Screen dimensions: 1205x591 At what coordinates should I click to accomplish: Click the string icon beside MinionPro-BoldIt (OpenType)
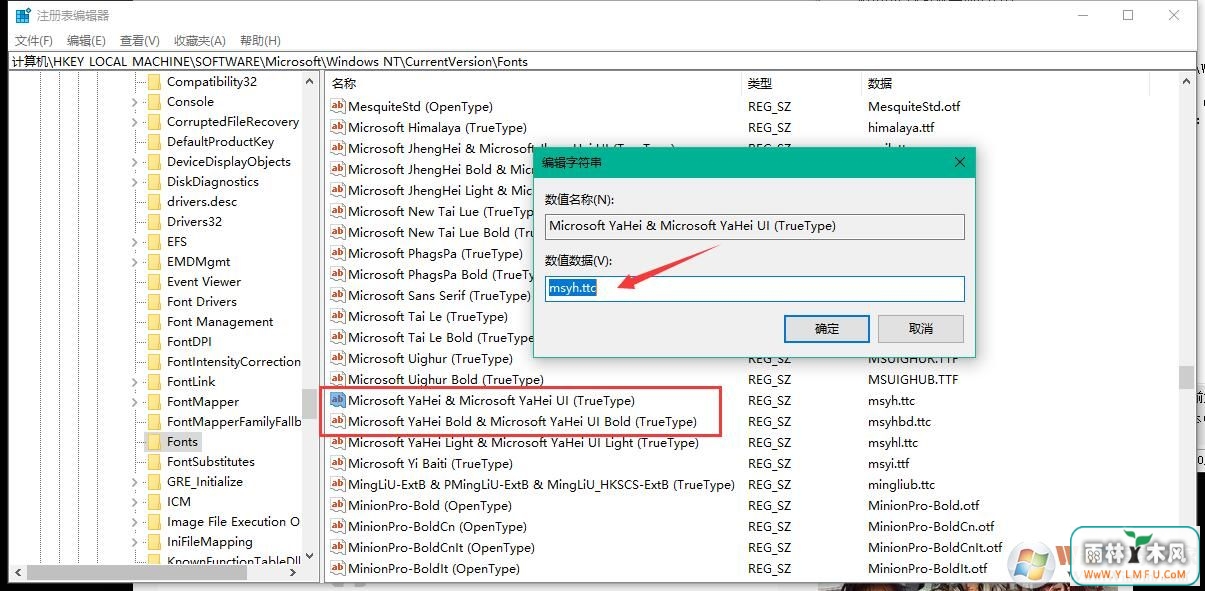click(x=338, y=569)
